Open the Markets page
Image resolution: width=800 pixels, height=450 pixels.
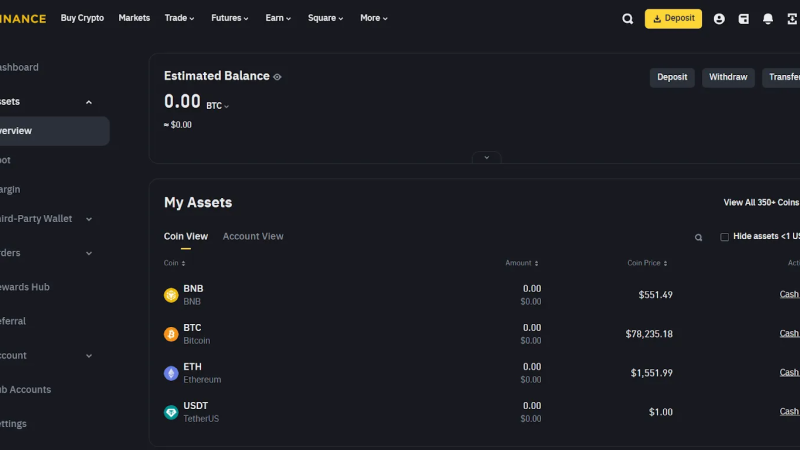[134, 18]
